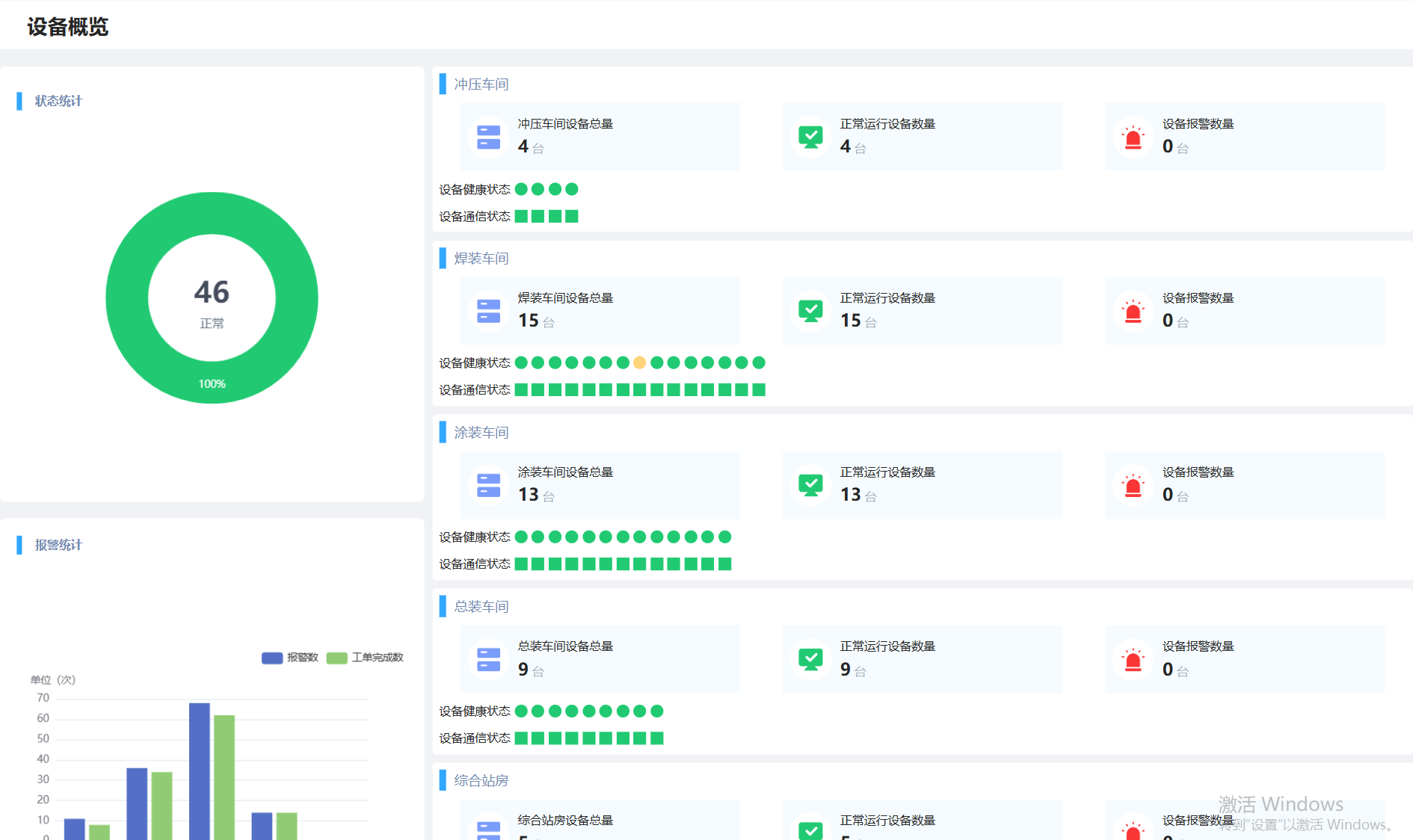Image resolution: width=1413 pixels, height=840 pixels.
Task: Click the 冲压车间 normal running monitor icon
Action: pos(810,137)
